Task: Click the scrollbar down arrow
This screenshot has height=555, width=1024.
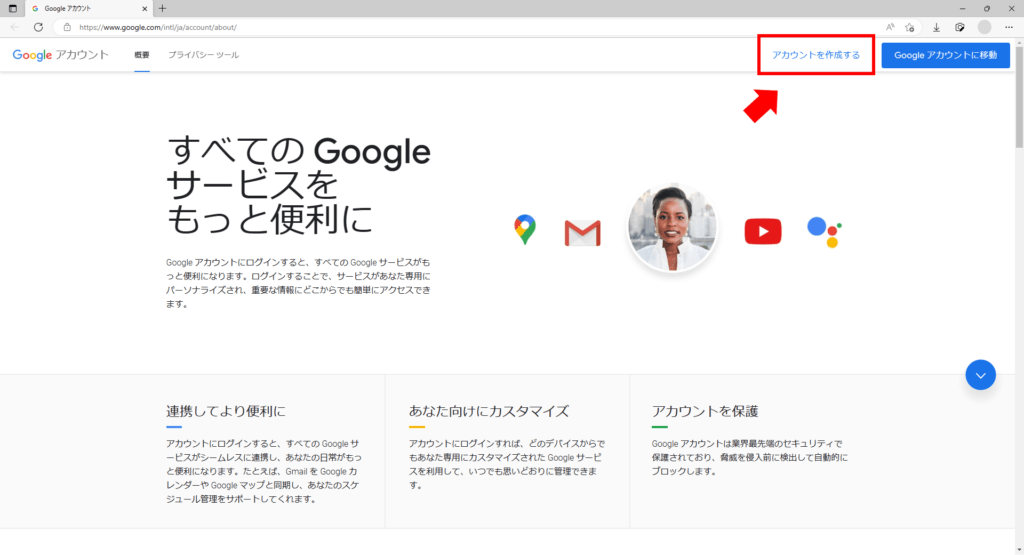Action: [1019, 550]
